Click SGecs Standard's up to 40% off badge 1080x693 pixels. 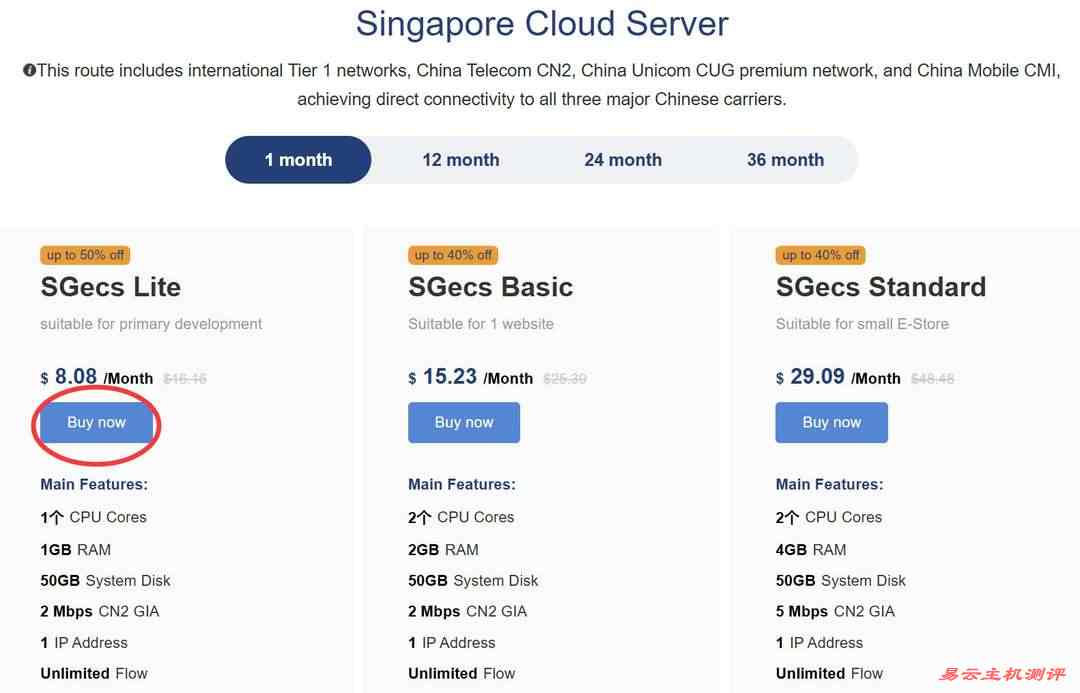coord(820,255)
